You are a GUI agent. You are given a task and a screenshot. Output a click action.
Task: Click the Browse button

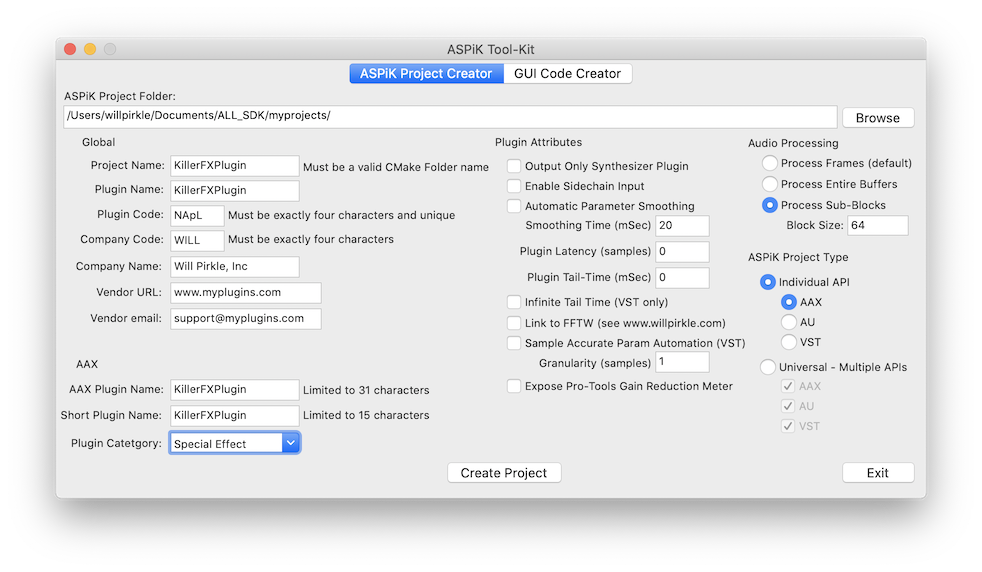point(877,118)
